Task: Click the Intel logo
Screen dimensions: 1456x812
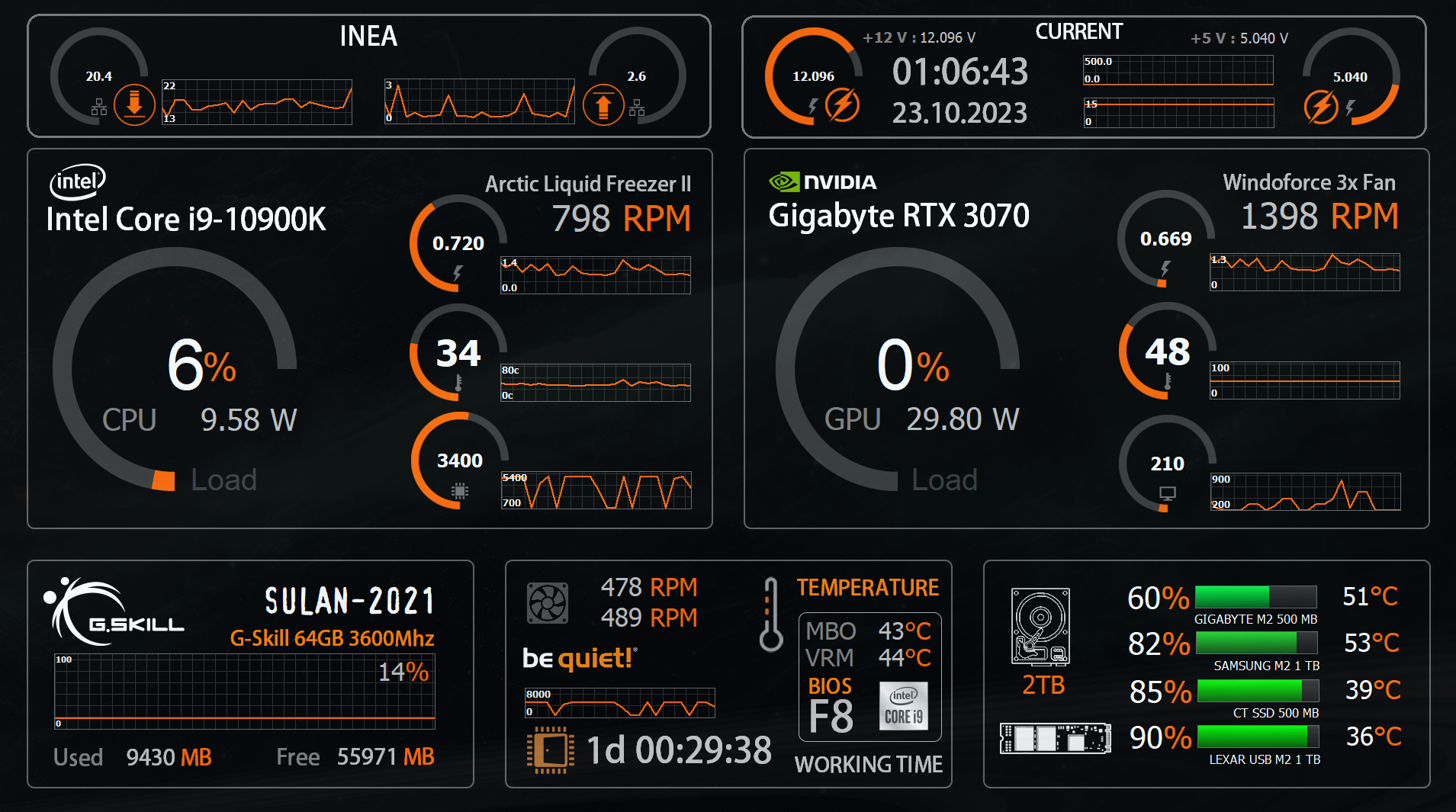Action: (78, 181)
